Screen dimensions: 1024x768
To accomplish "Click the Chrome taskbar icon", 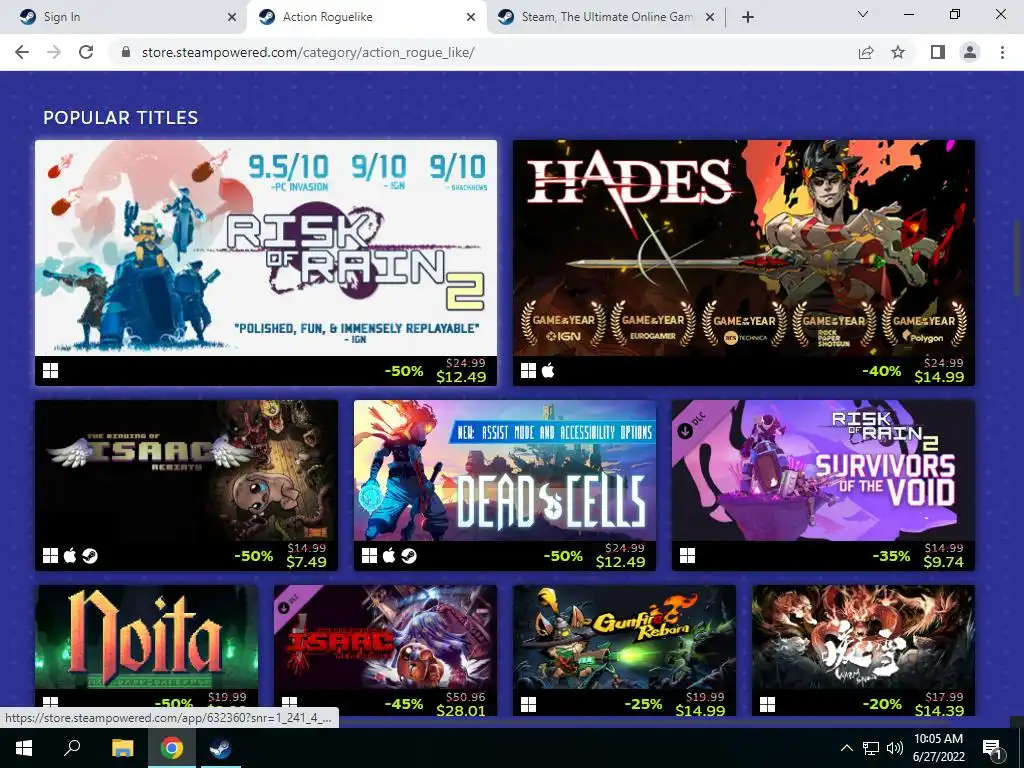I will click(172, 748).
